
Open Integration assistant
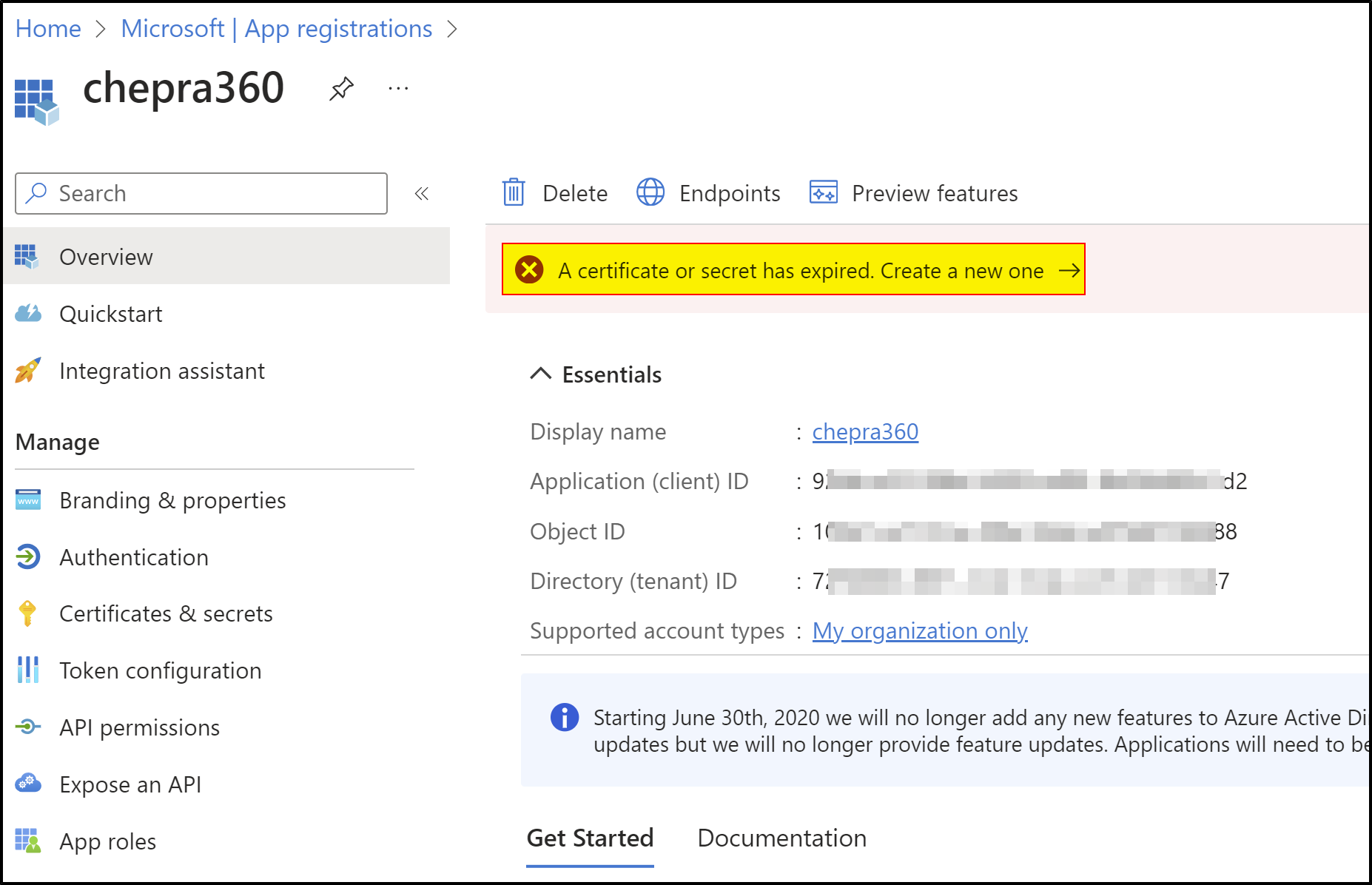point(162,371)
